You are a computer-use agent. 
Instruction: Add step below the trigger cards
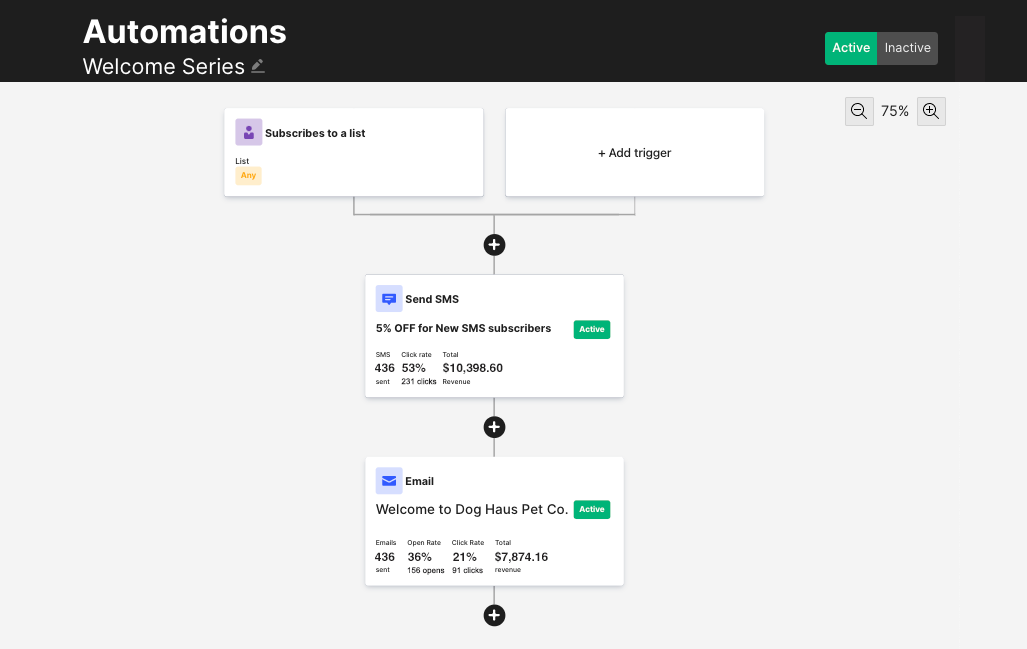click(494, 245)
